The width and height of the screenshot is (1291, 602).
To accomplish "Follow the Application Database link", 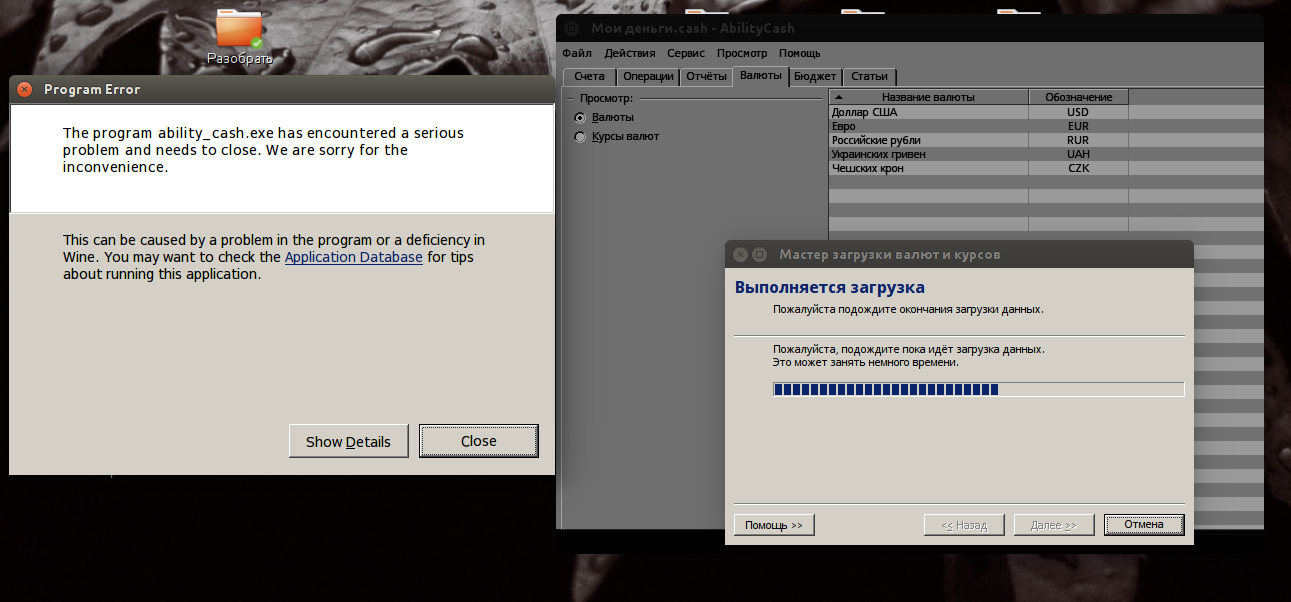I will tap(353, 257).
